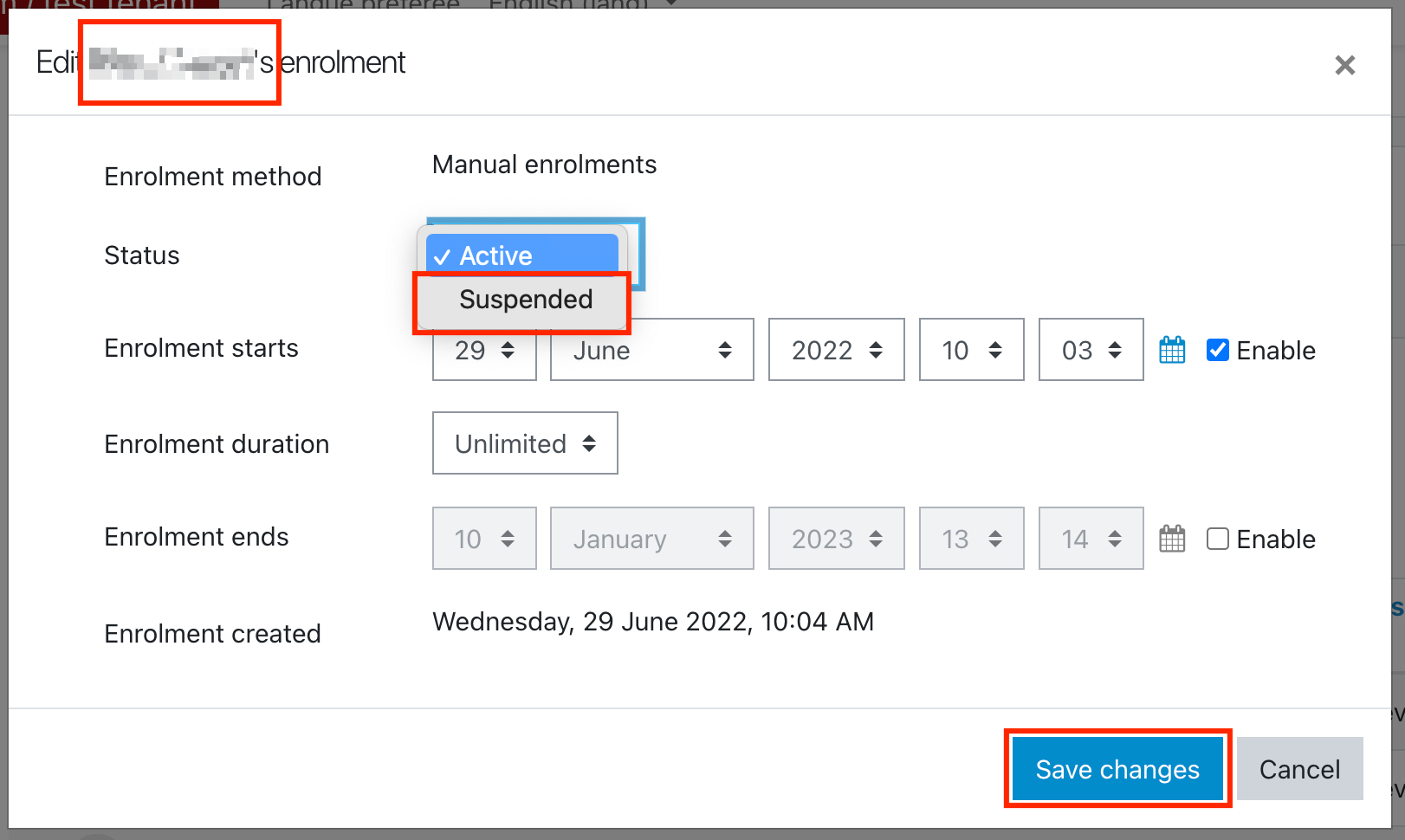
Task: Expand the Enrolment duration Unlimited dropdown
Action: 525,443
